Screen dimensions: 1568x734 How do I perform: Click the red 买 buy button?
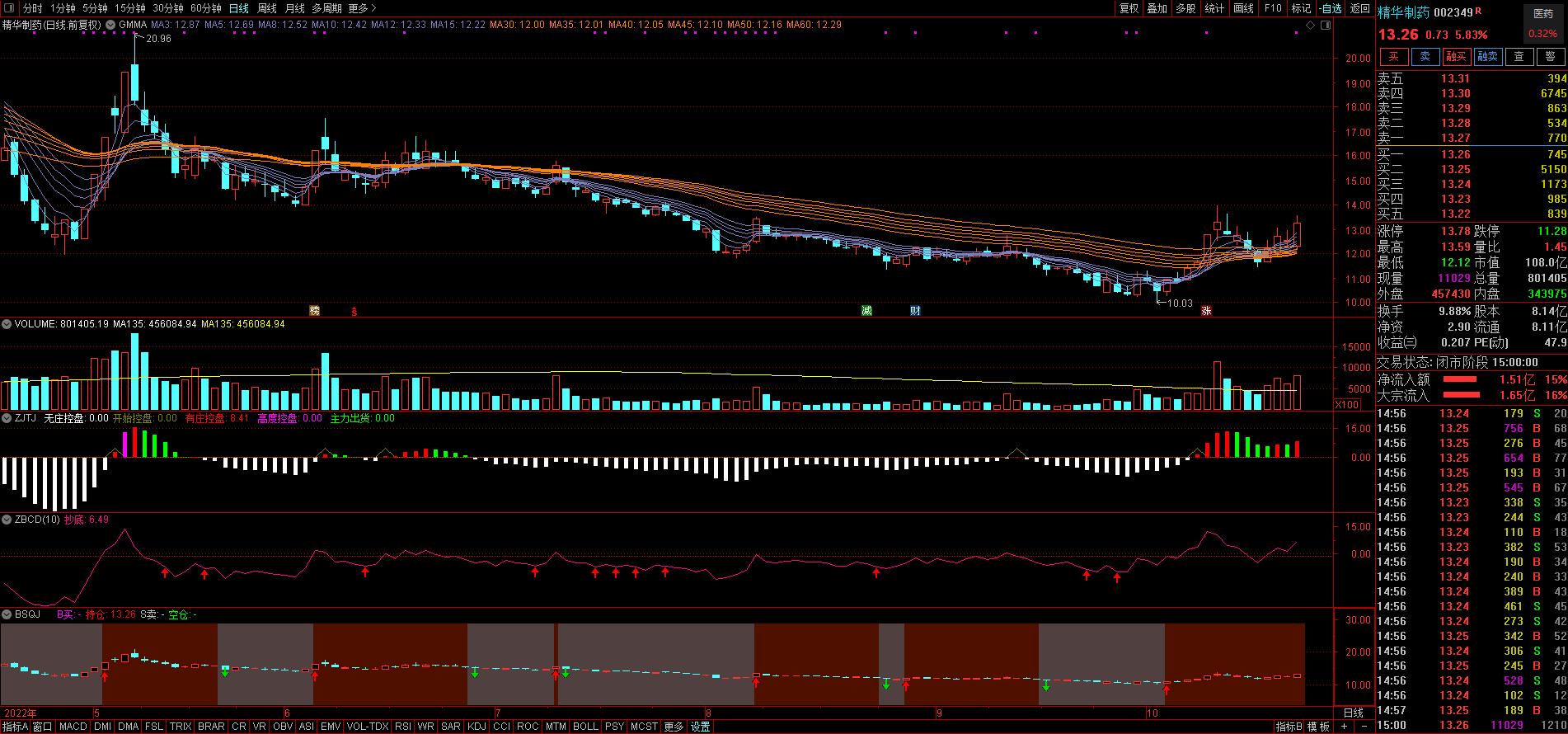[x=1394, y=56]
